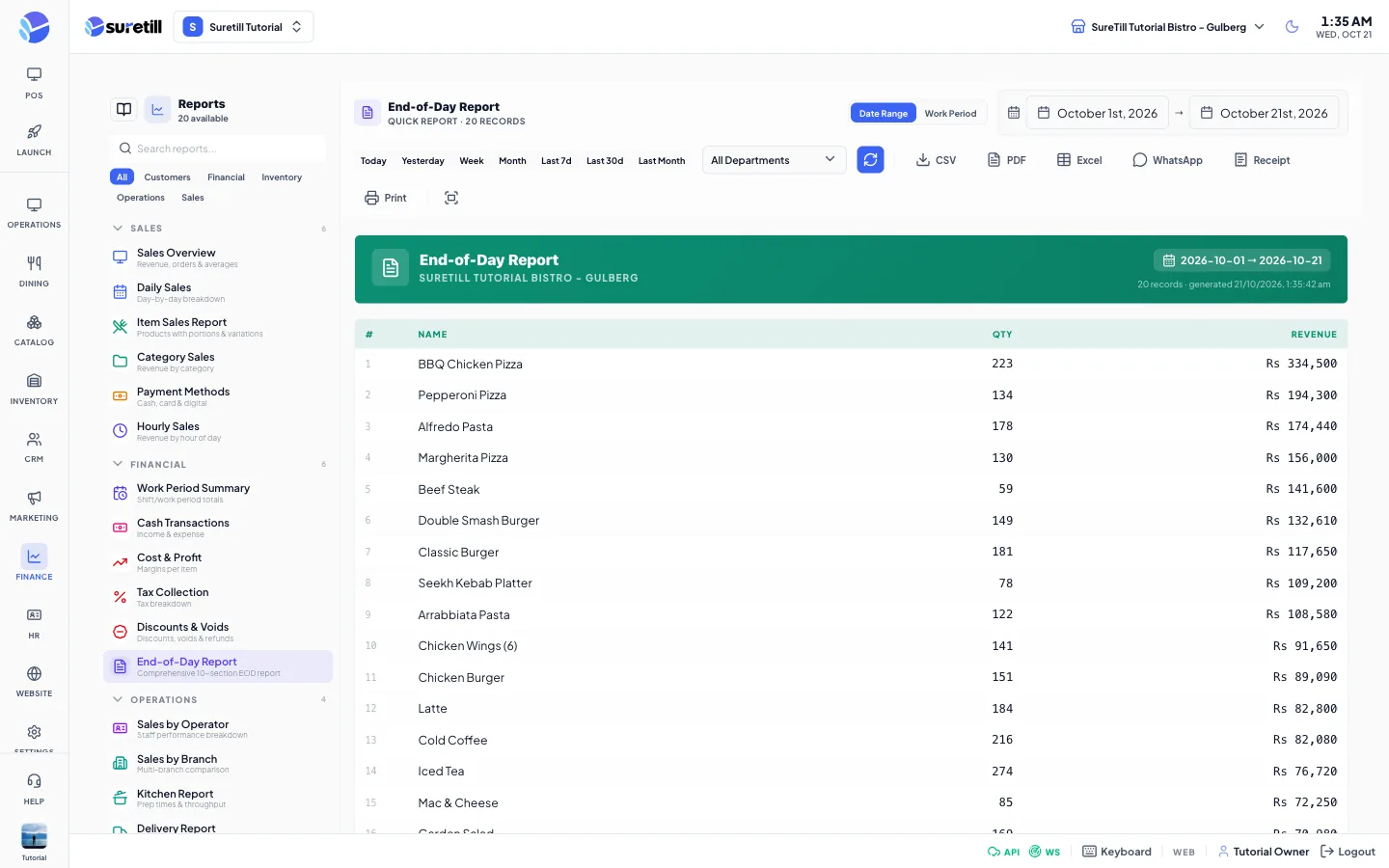Click the book icon beside Reports
This screenshot has height=868, width=1389.
(124, 110)
